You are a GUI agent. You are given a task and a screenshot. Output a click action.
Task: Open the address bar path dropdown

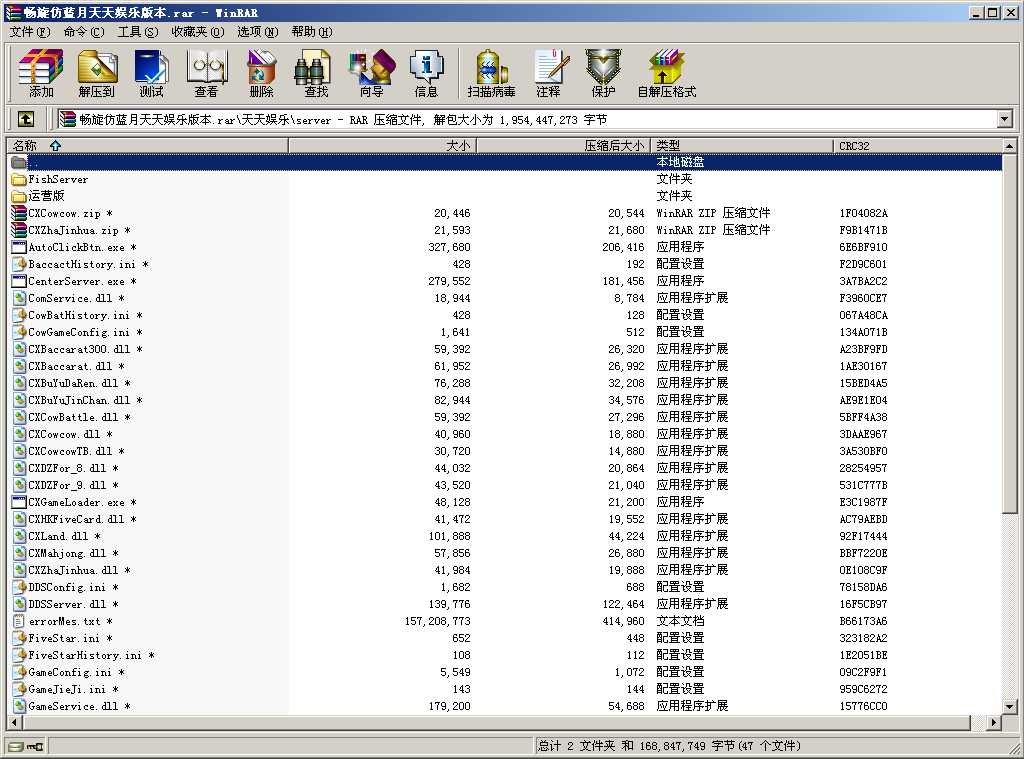1005,119
